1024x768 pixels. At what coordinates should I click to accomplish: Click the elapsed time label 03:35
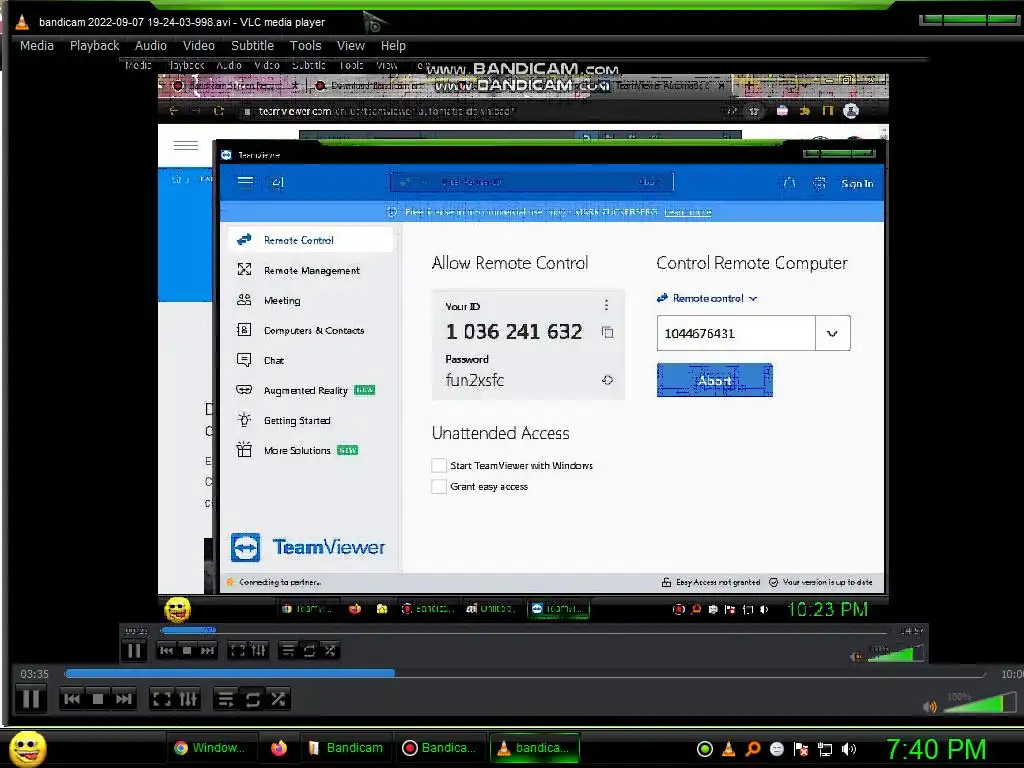coord(35,674)
